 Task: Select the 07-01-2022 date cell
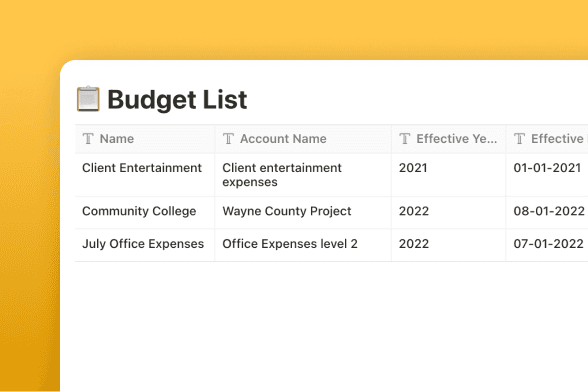tap(547, 245)
